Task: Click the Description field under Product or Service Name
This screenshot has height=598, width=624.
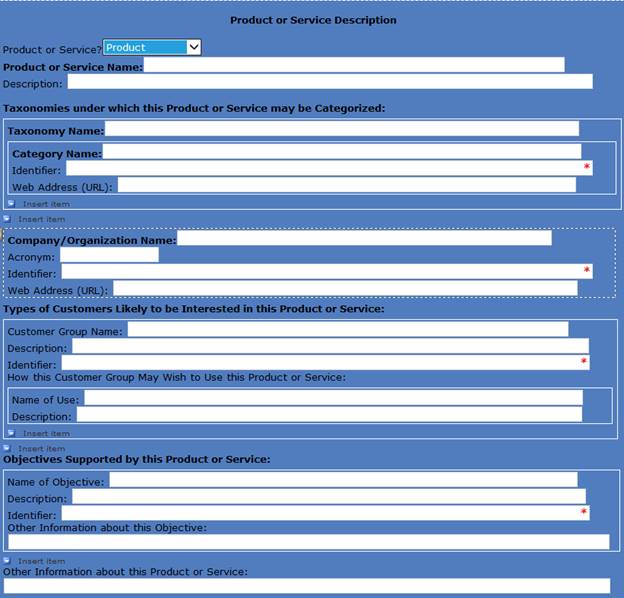Action: [x=329, y=82]
